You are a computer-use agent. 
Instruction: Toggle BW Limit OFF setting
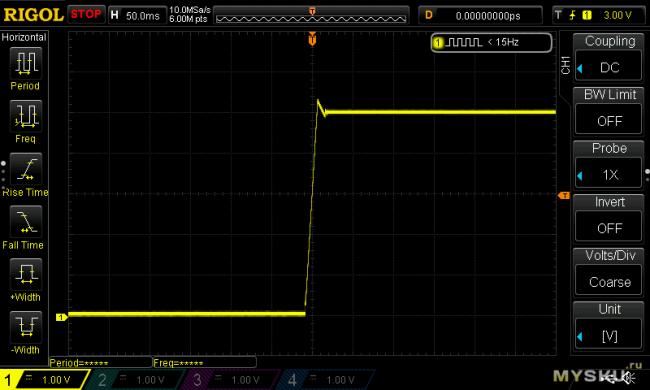coord(609,111)
